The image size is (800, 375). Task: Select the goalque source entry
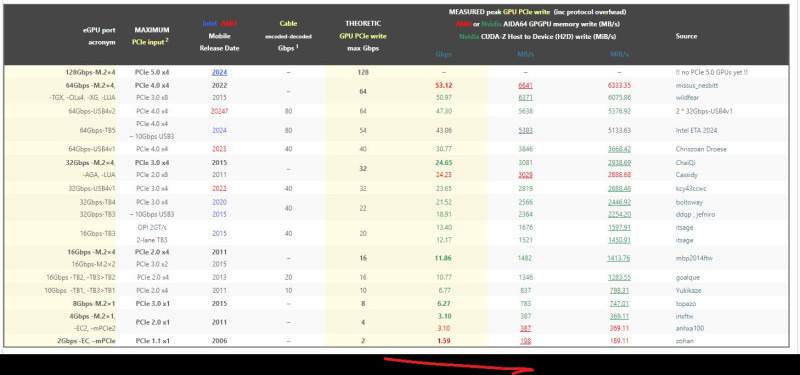point(687,278)
